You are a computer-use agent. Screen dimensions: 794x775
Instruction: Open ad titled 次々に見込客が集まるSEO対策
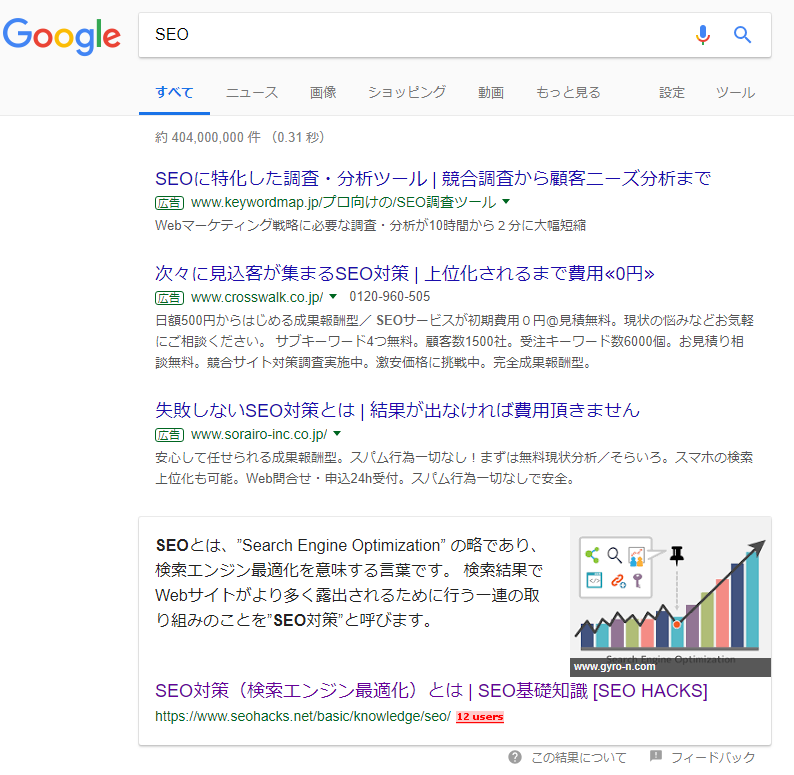coord(405,274)
